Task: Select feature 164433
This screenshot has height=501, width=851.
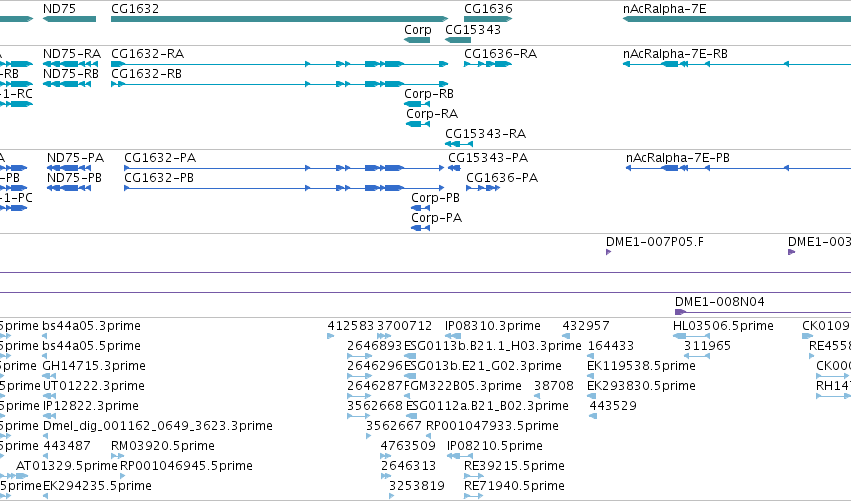Action: pyautogui.click(x=592, y=356)
